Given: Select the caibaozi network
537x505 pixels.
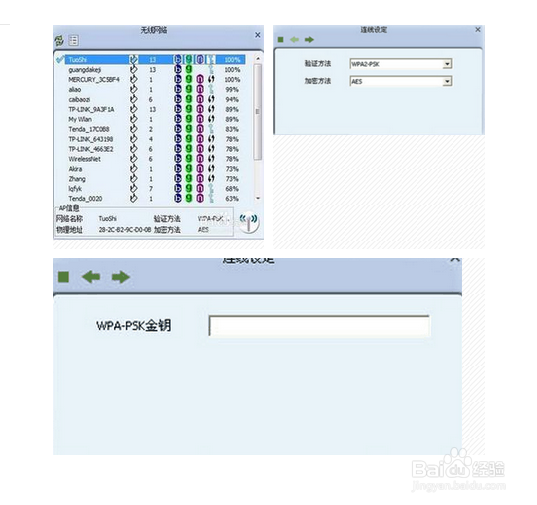Looking at the screenshot, I should click(79, 100).
